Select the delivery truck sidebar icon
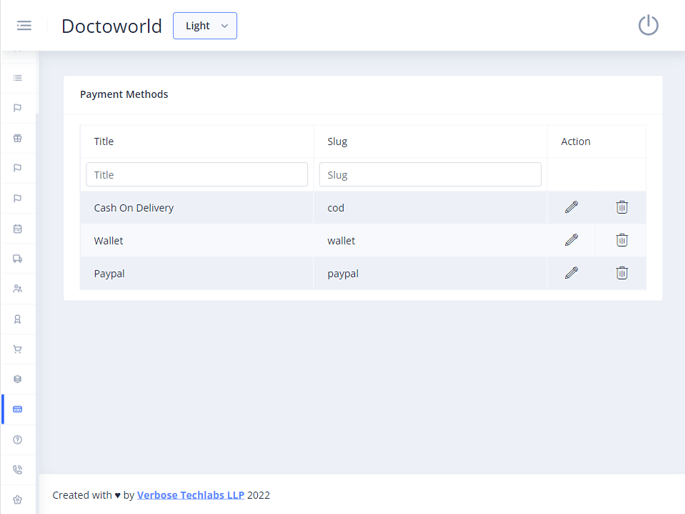The width and height of the screenshot is (685, 514). 18,259
